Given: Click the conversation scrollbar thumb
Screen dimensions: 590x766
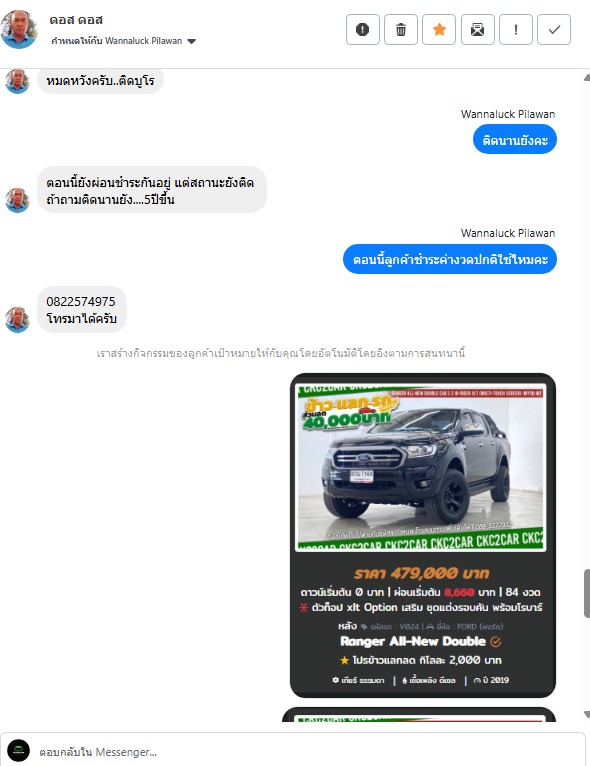Looking at the screenshot, I should tap(587, 593).
